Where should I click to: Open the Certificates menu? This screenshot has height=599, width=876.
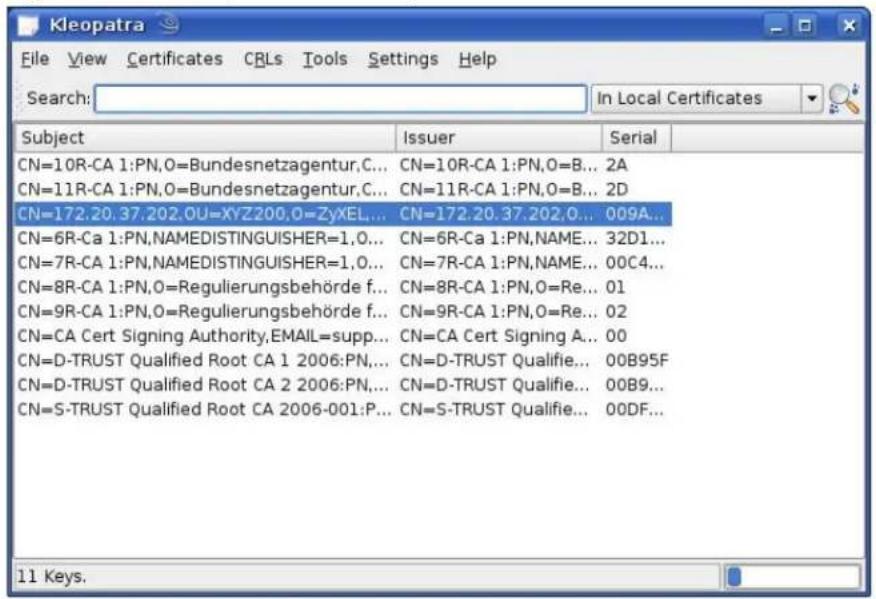coord(175,59)
